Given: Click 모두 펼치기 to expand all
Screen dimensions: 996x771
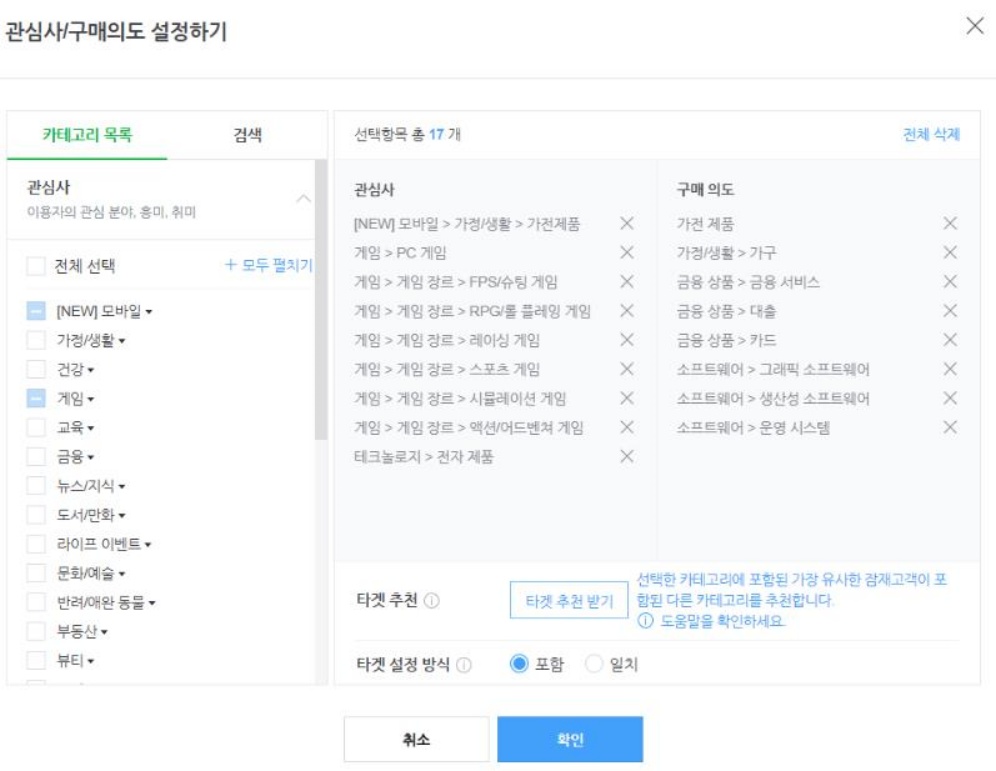Looking at the screenshot, I should pyautogui.click(x=269, y=265).
